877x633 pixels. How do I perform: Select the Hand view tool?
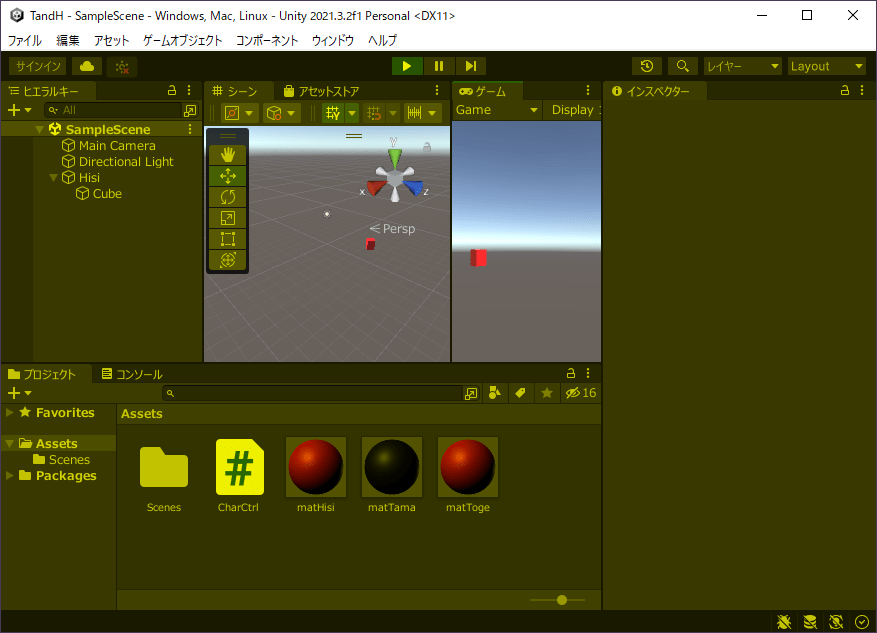click(x=228, y=155)
